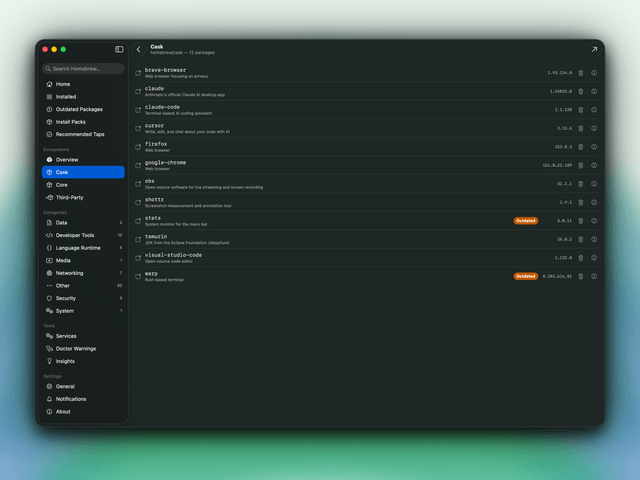The width and height of the screenshot is (640, 480).
Task: Click the Outdated badge on stats
Action: point(526,221)
